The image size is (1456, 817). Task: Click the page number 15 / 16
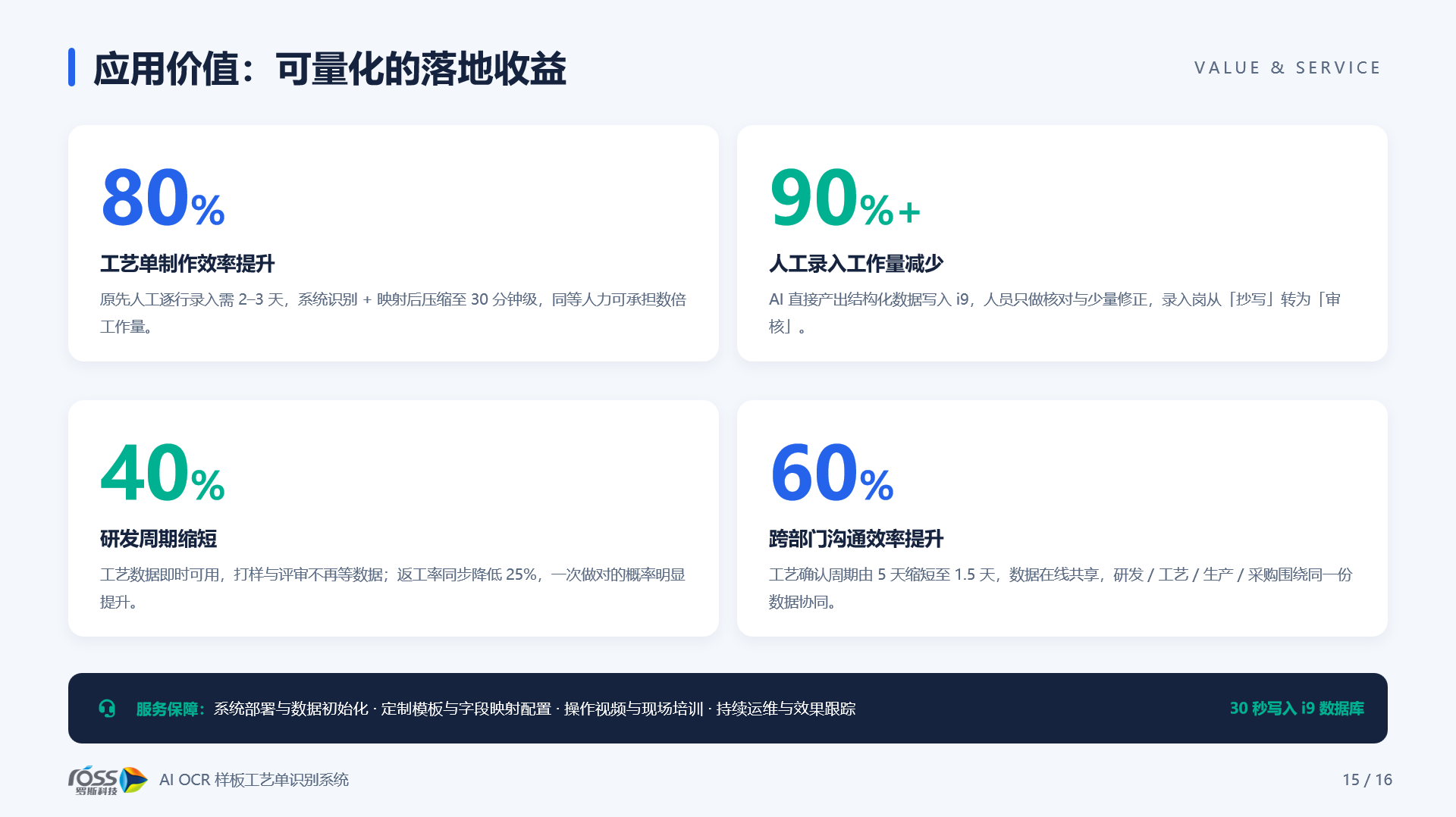1367,779
